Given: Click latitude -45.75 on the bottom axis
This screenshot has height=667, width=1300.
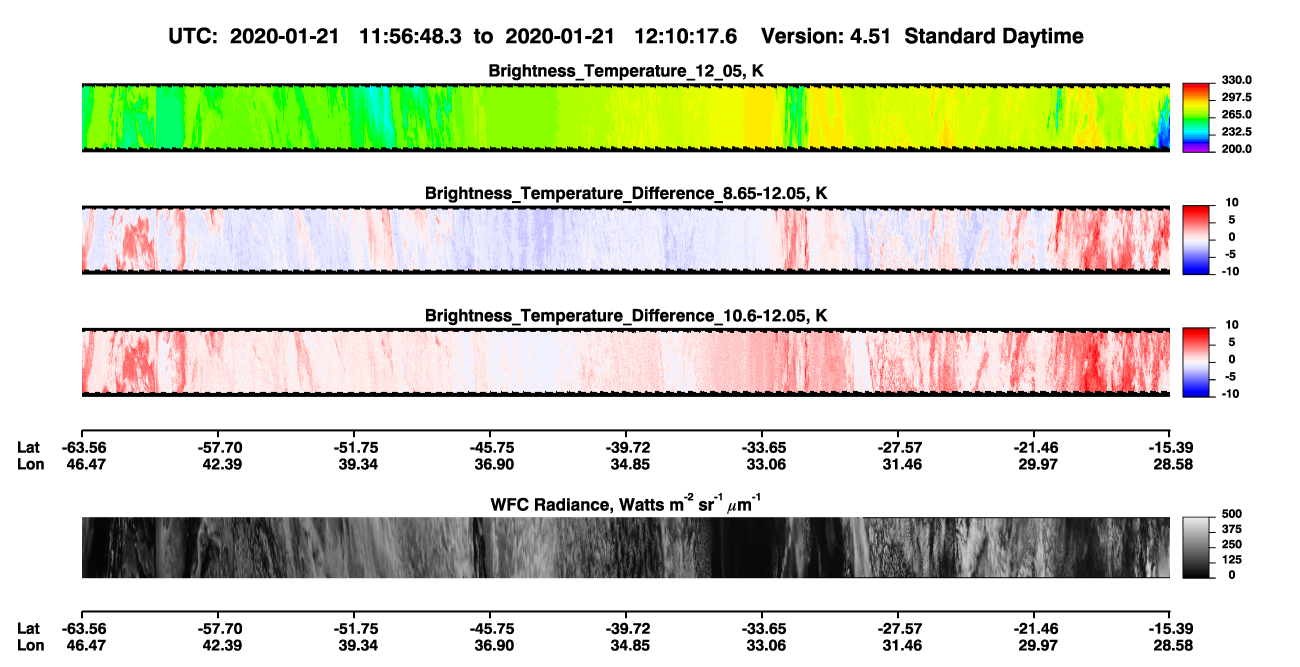Looking at the screenshot, I should point(490,628).
